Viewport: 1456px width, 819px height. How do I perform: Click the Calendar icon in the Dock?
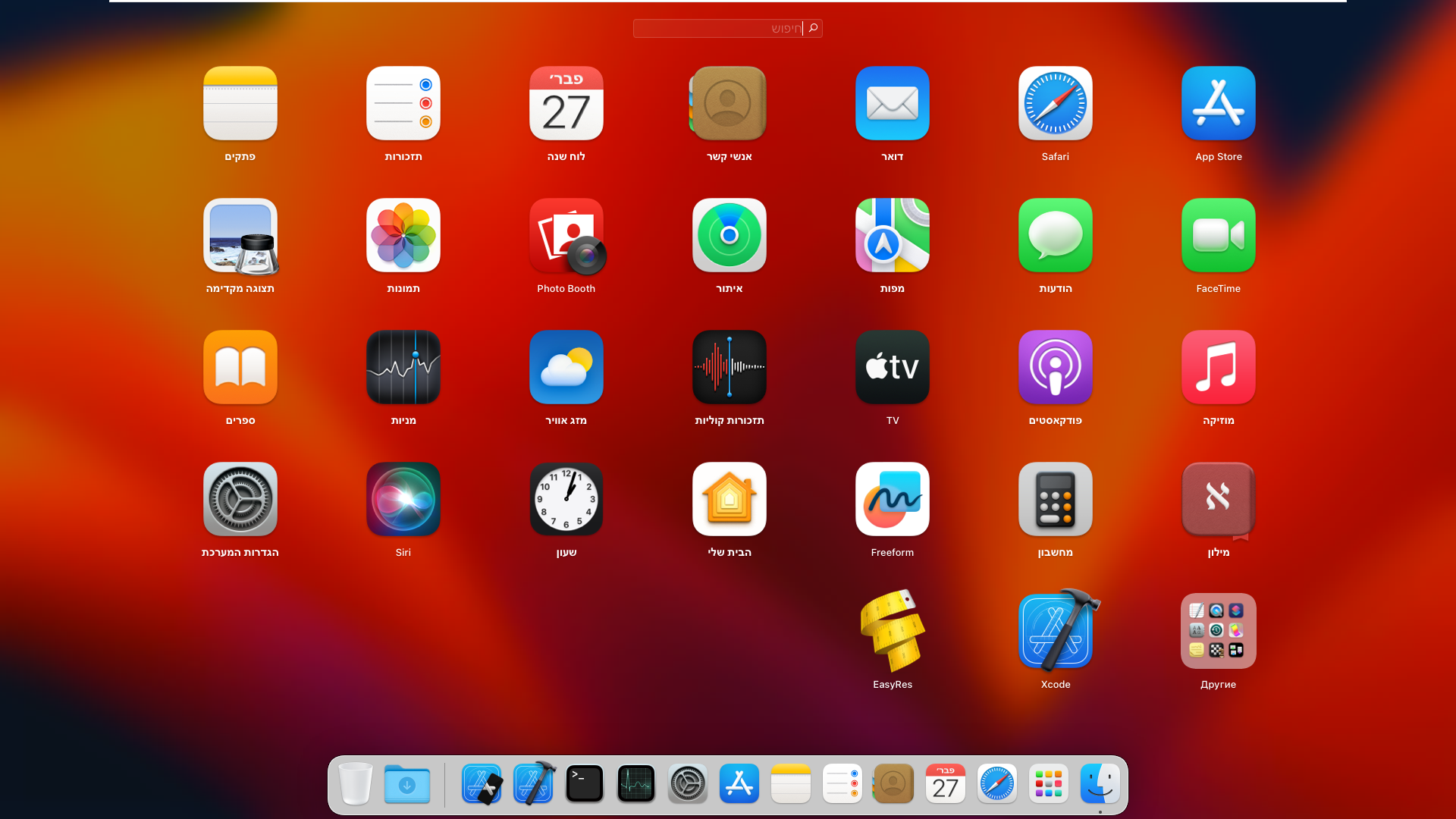pyautogui.click(x=946, y=783)
